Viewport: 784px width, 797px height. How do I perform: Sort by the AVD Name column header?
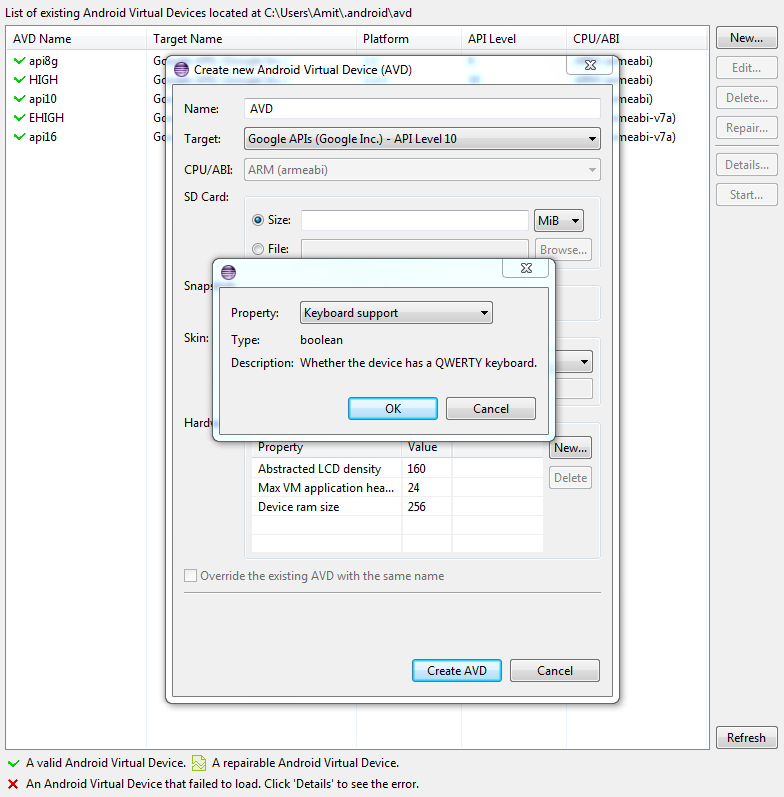point(76,39)
